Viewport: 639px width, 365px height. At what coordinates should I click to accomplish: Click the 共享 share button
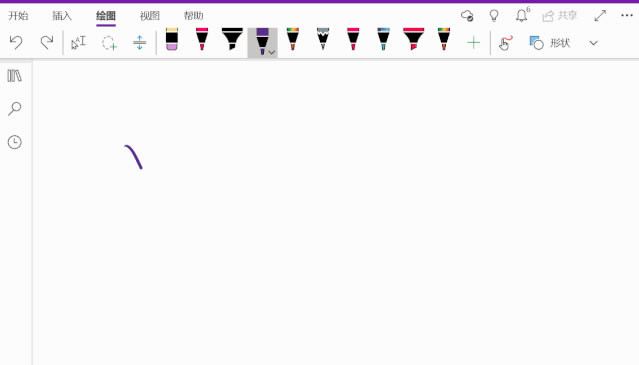(560, 16)
